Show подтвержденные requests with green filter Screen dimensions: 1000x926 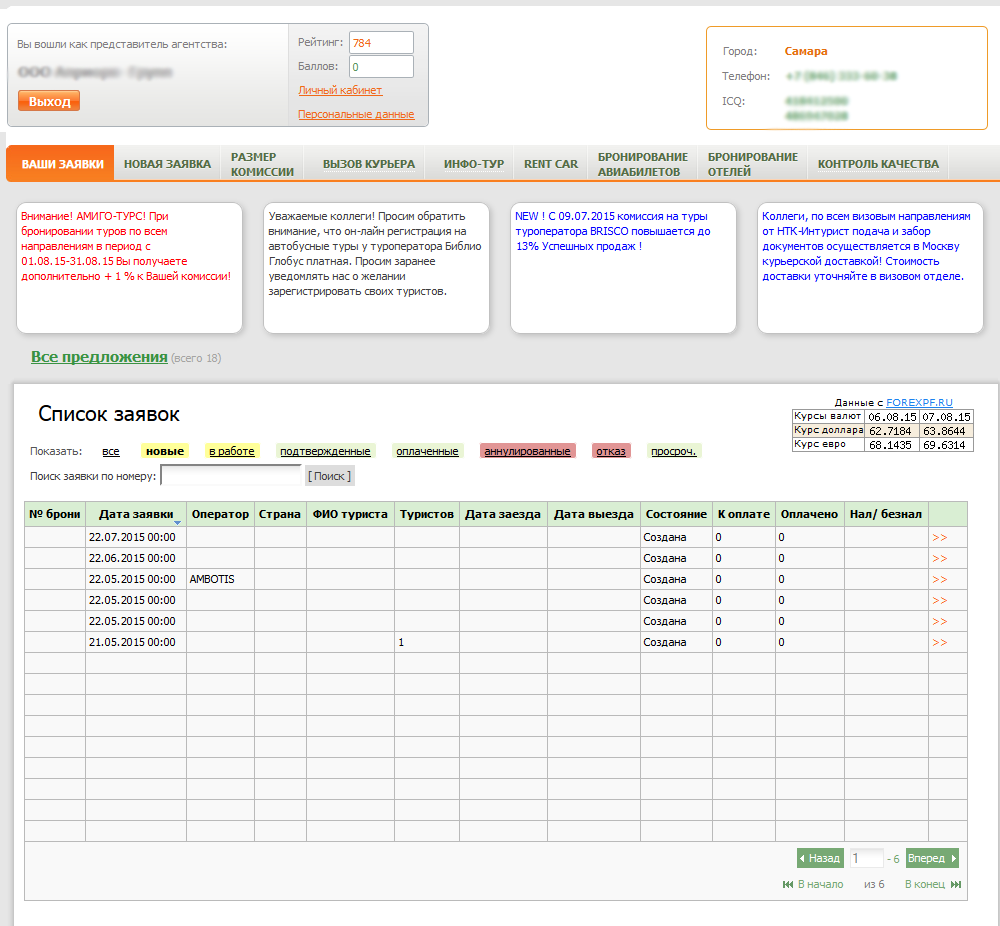point(325,451)
